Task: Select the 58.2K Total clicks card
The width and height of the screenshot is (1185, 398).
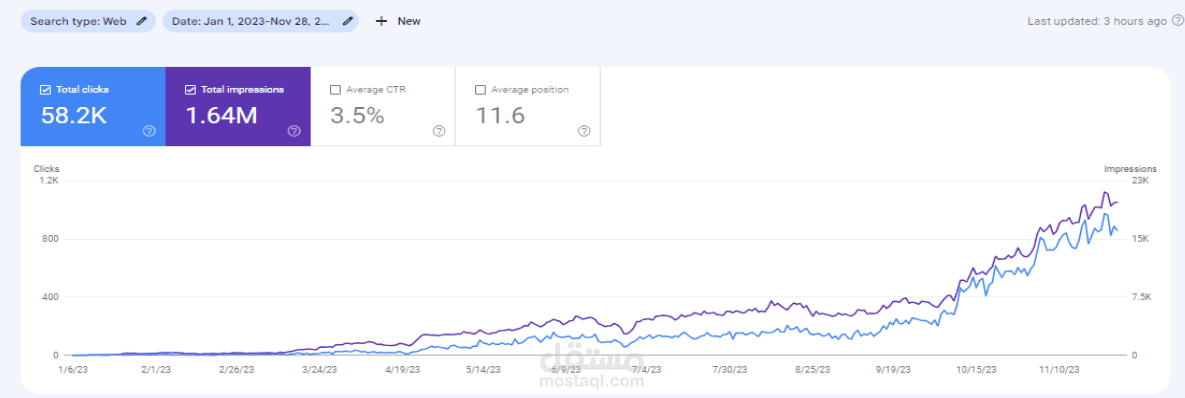Action: point(93,106)
